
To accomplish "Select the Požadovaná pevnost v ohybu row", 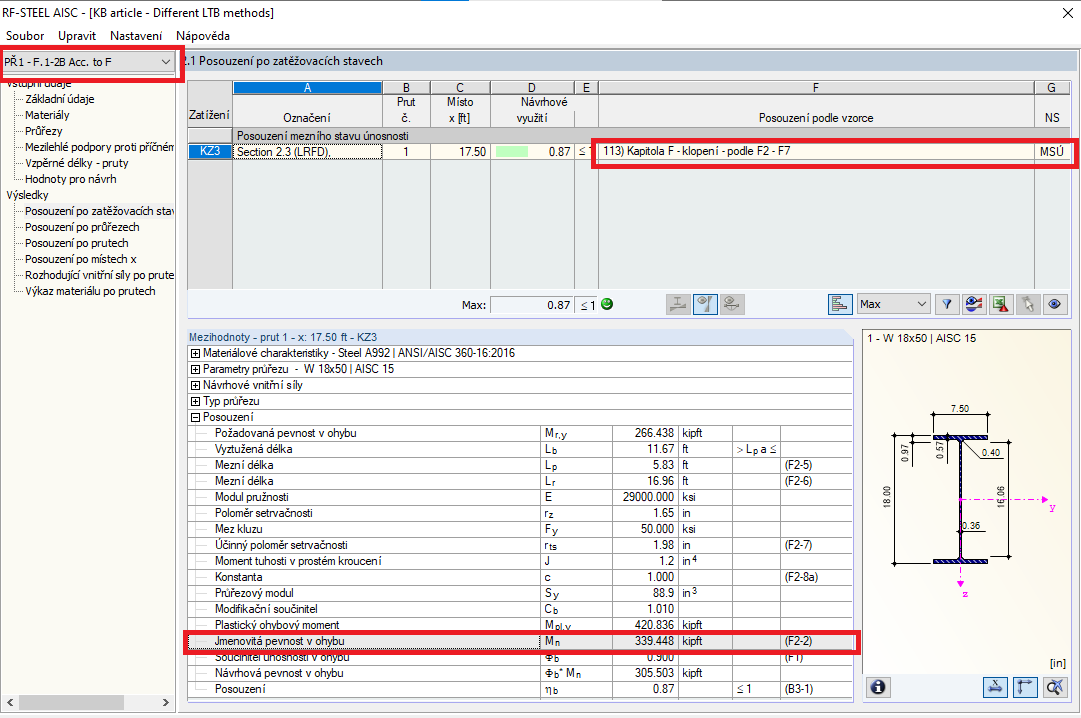I will click(x=521, y=433).
